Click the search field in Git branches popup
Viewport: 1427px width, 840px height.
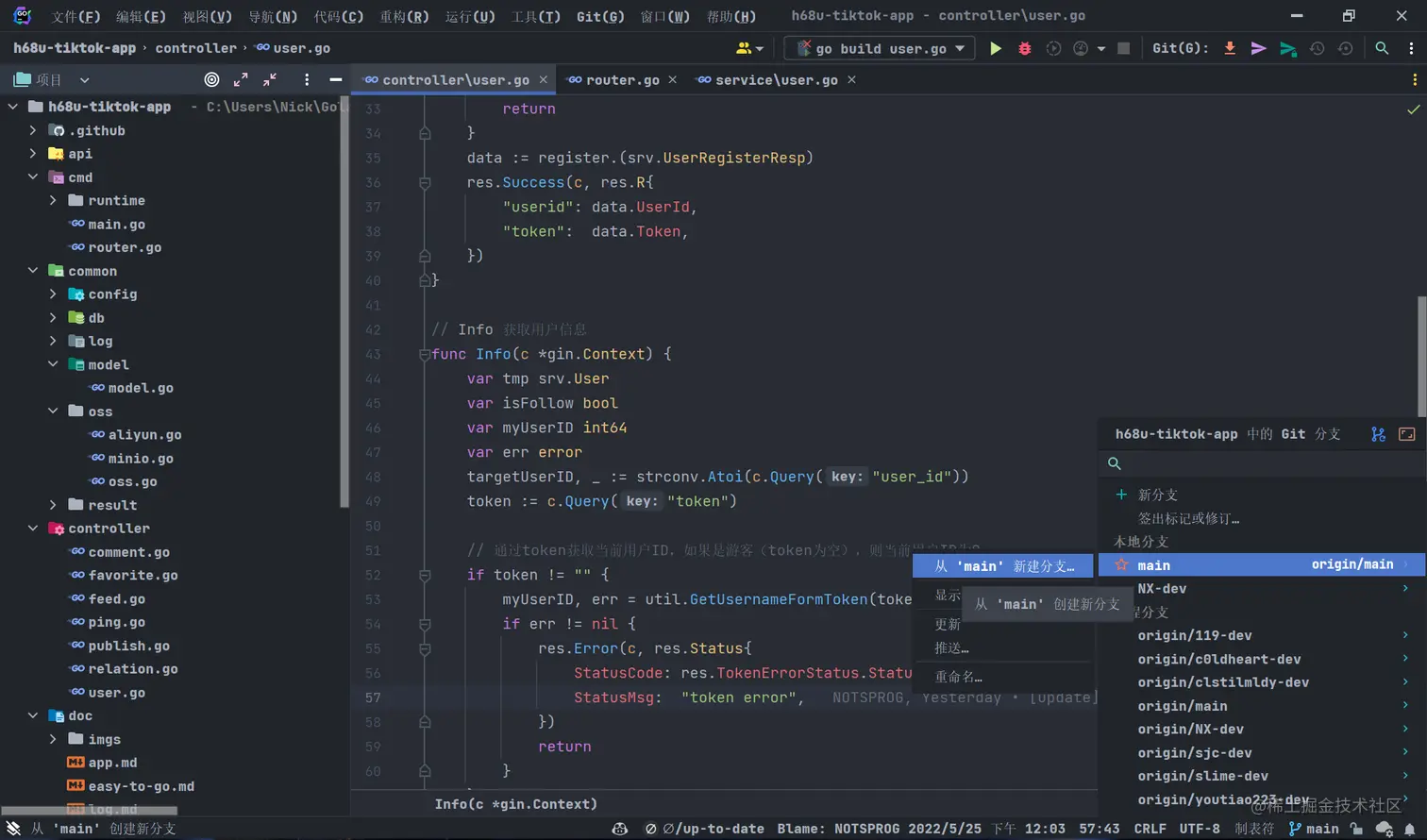(1261, 463)
